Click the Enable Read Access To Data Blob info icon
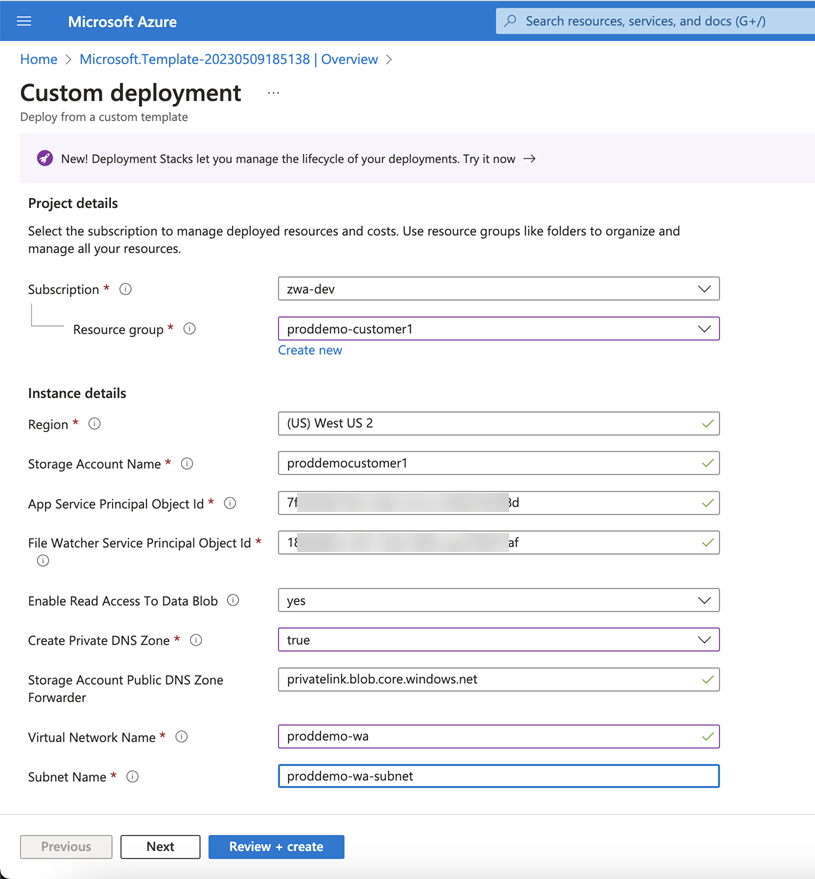815x879 pixels. click(x=235, y=600)
